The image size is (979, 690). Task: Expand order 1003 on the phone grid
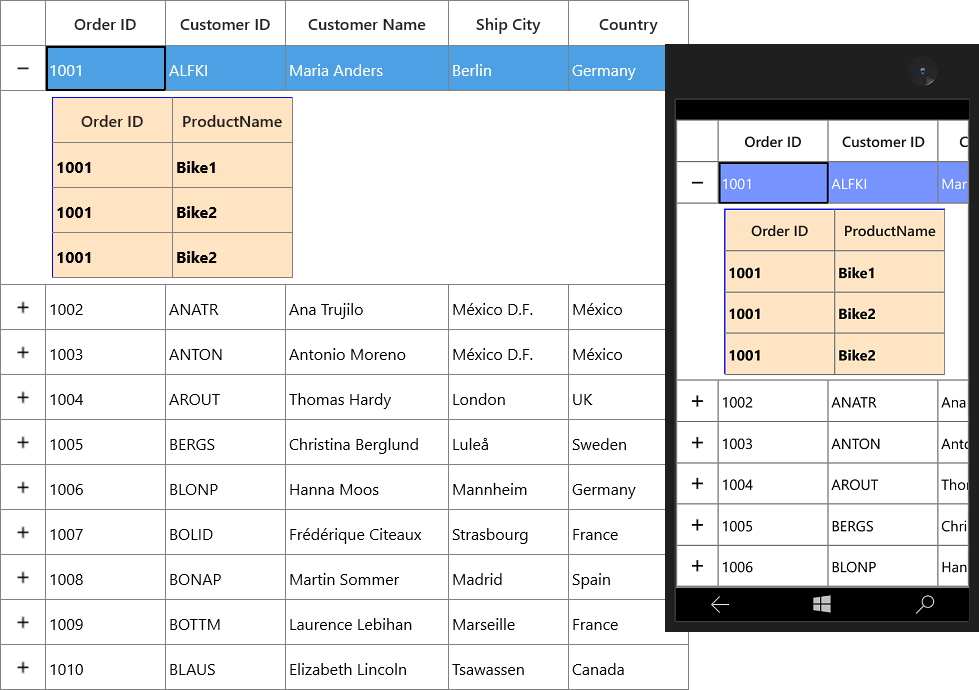pos(697,442)
